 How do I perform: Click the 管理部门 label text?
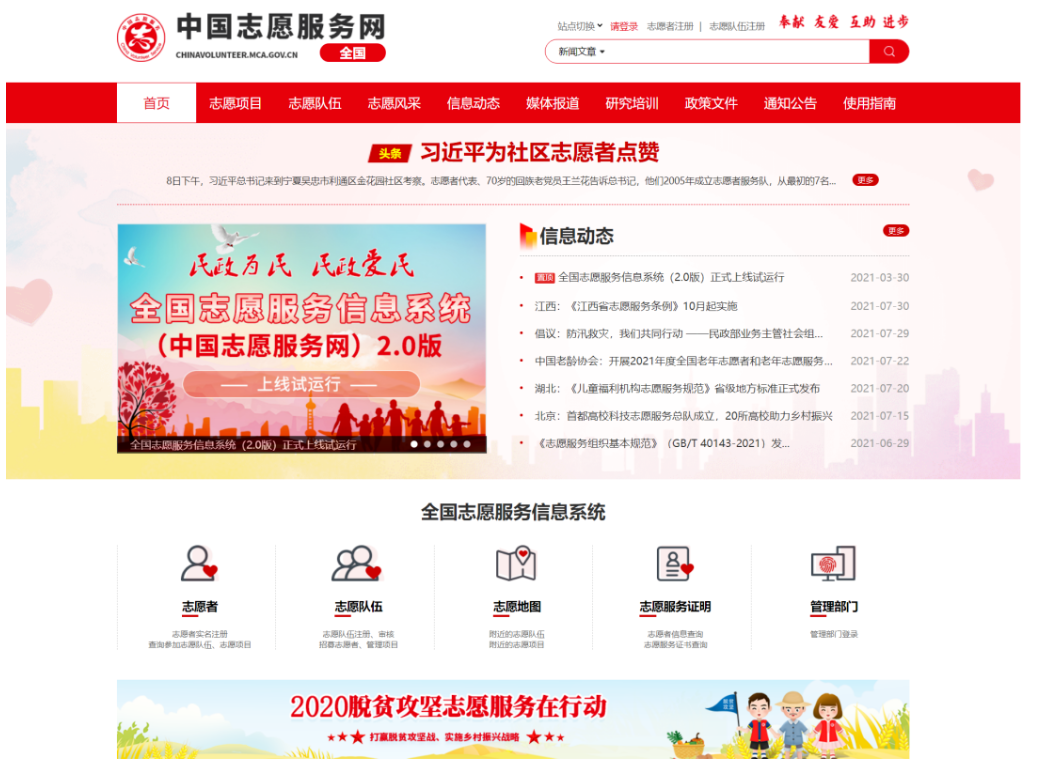pos(833,606)
